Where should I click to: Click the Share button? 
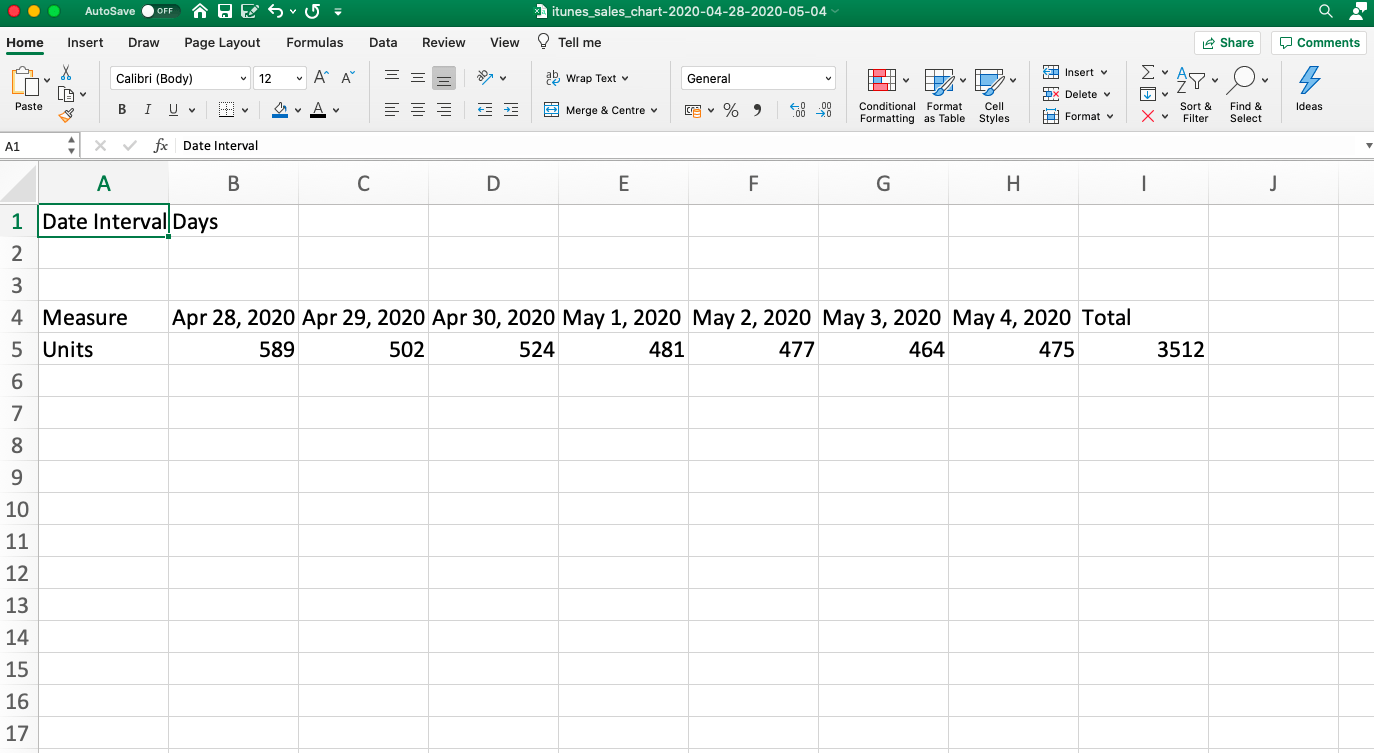tap(1227, 42)
